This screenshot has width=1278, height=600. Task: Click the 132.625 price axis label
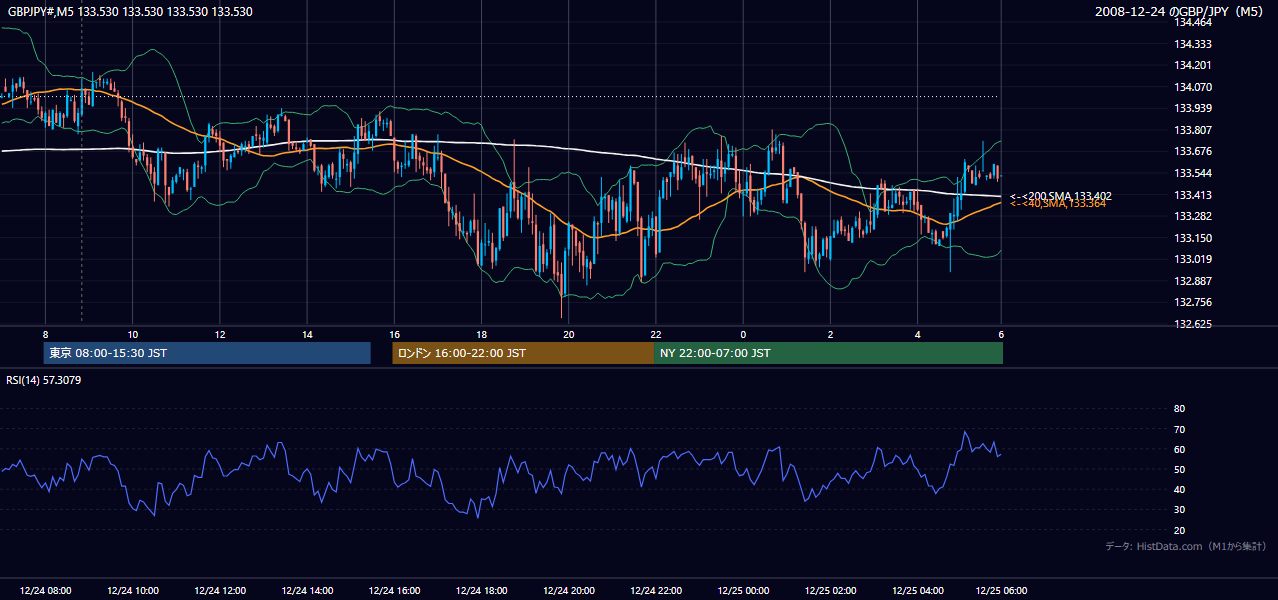(x=1192, y=324)
